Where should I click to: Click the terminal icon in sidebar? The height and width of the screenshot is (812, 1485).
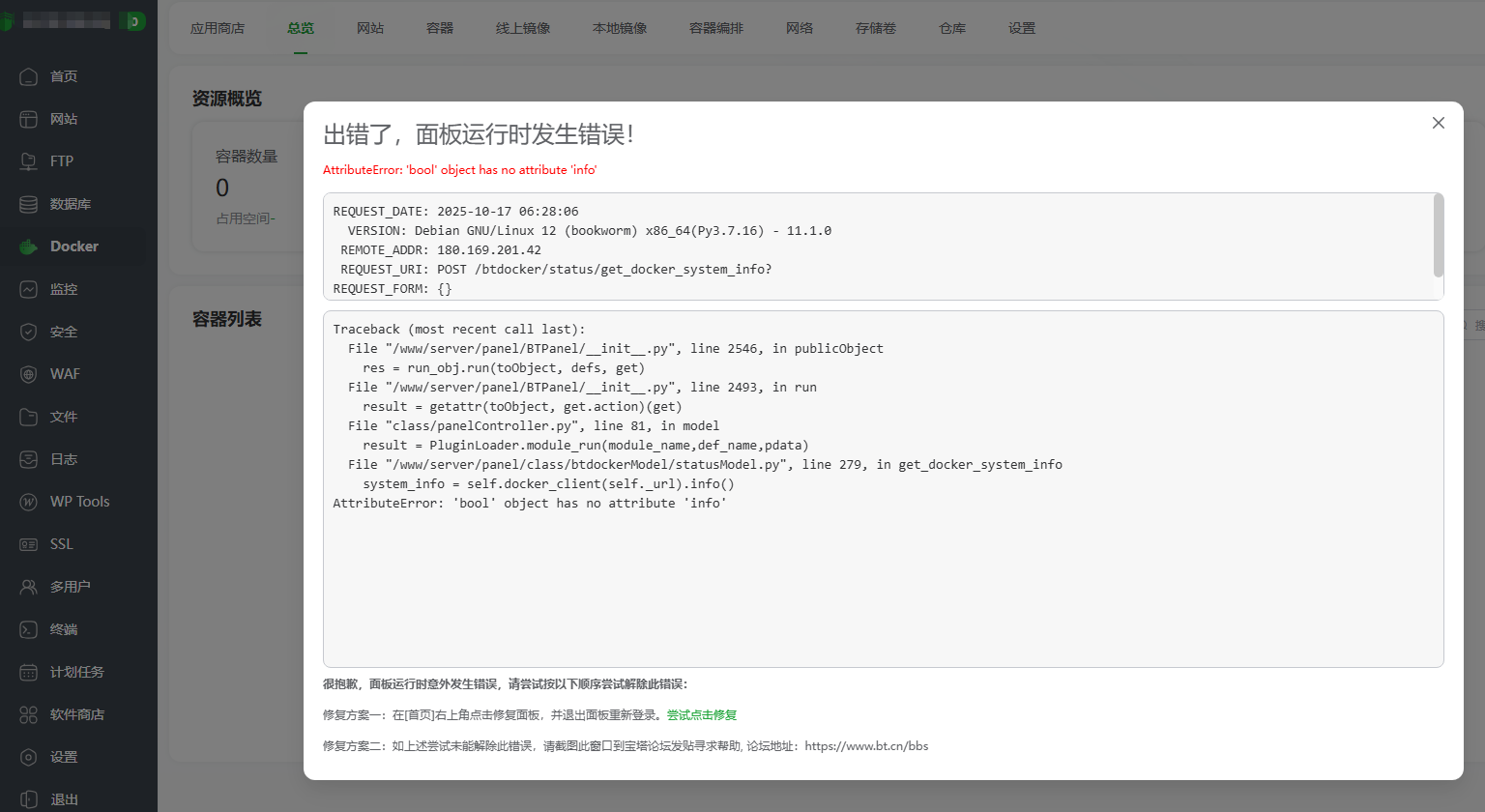click(29, 629)
